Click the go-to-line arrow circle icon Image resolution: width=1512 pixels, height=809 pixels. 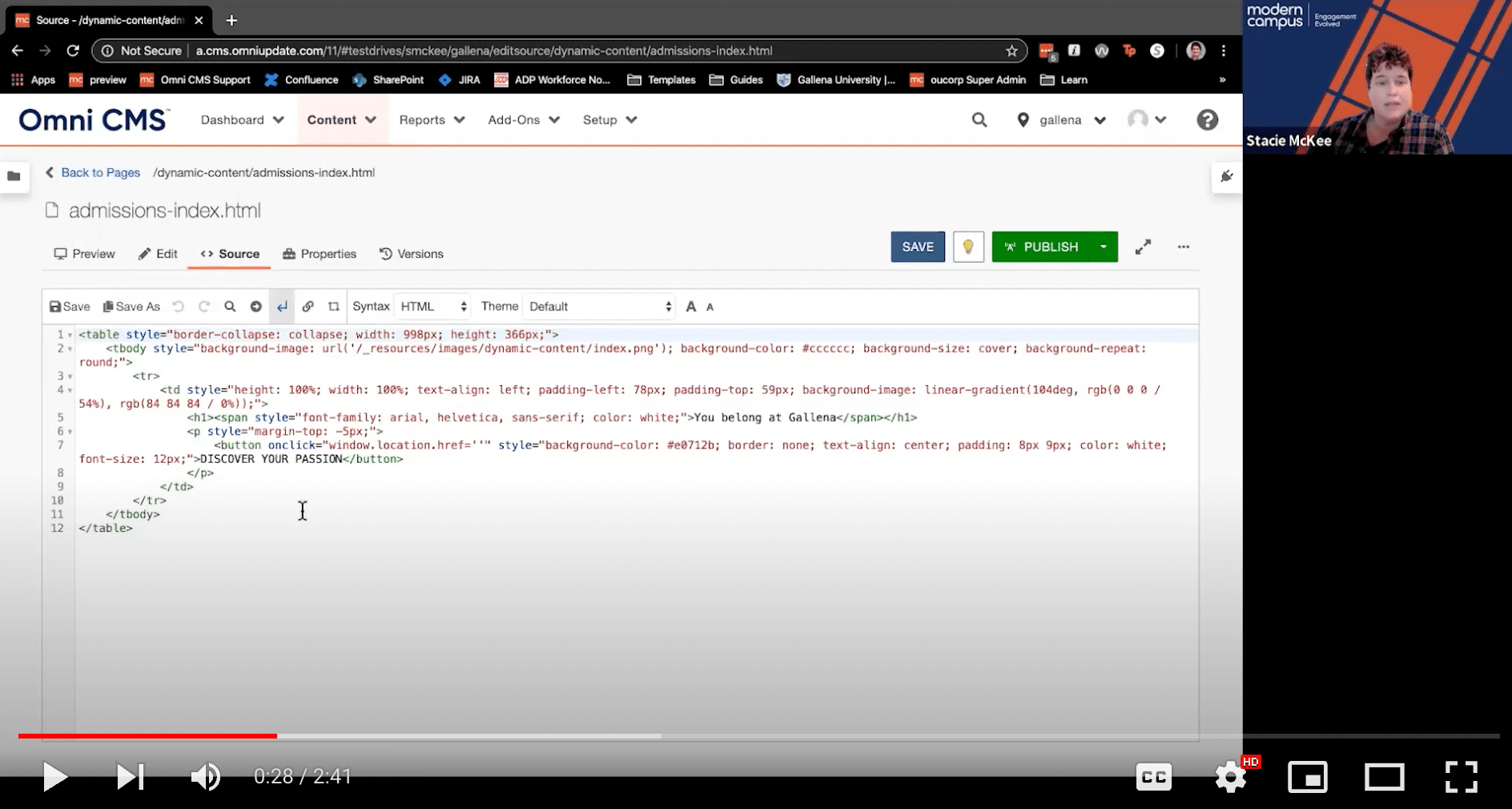pos(256,307)
